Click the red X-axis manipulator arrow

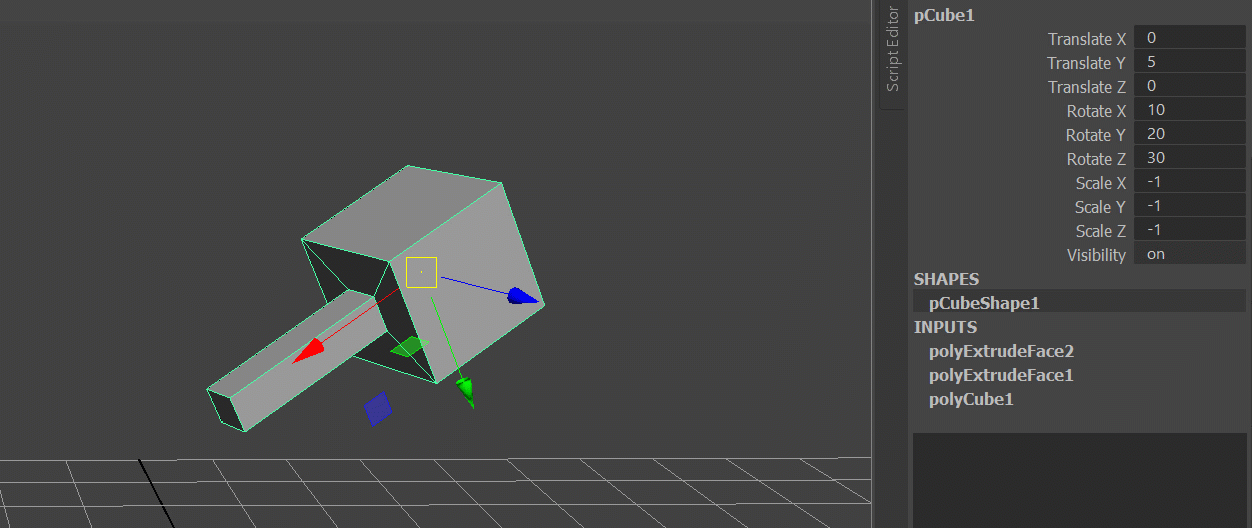point(309,350)
